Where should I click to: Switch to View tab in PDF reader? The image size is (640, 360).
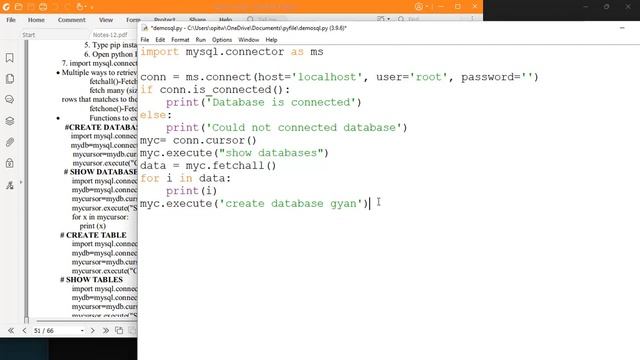pyautogui.click(x=106, y=20)
